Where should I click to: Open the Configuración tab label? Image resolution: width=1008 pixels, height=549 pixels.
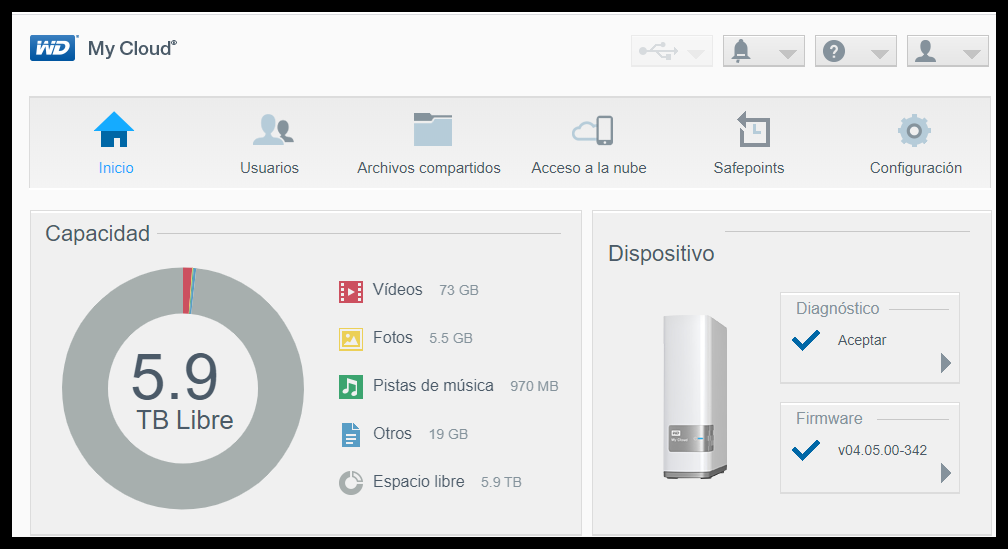coord(916,168)
